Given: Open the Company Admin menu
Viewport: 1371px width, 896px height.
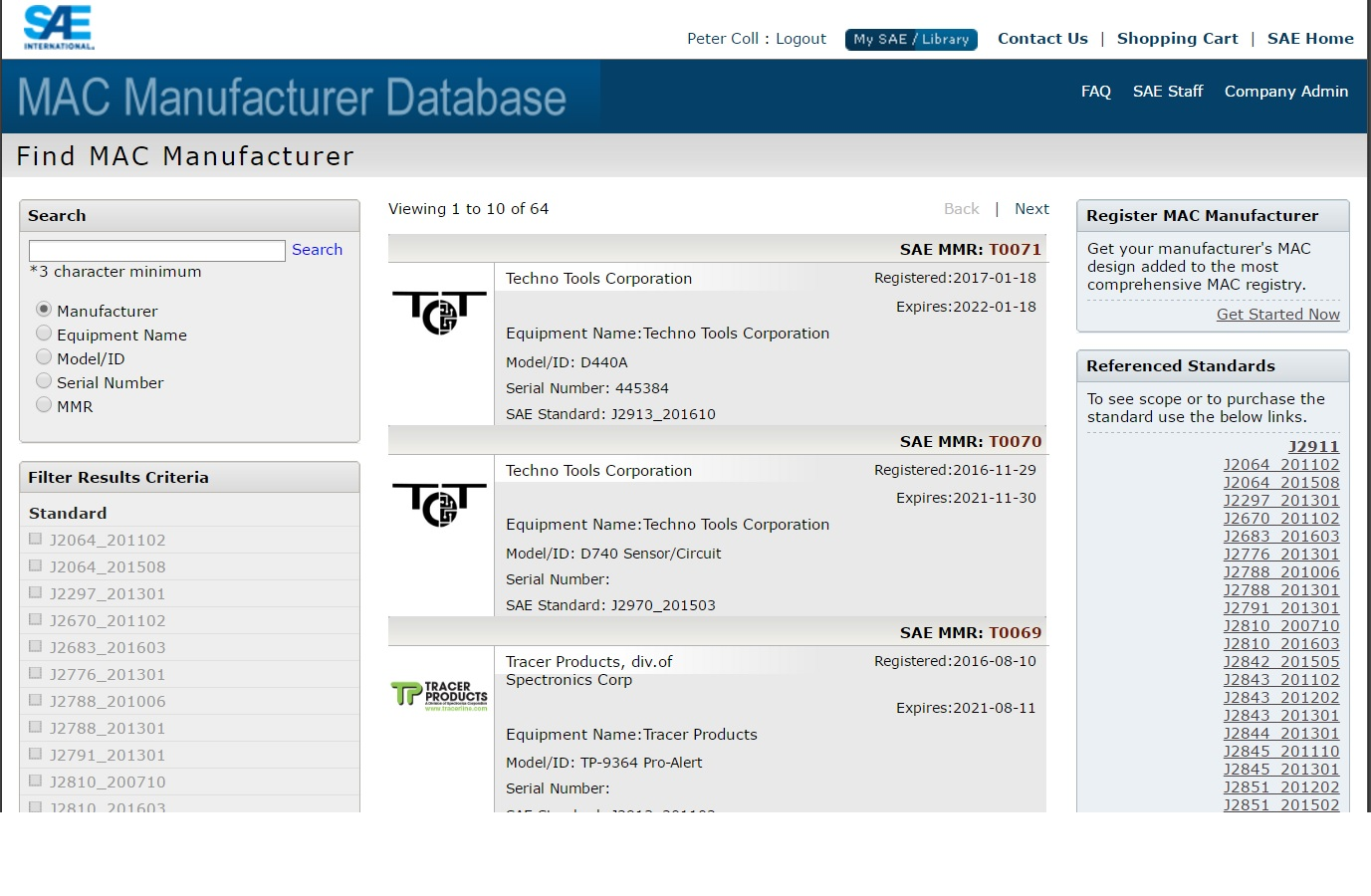Looking at the screenshot, I should coord(1285,92).
